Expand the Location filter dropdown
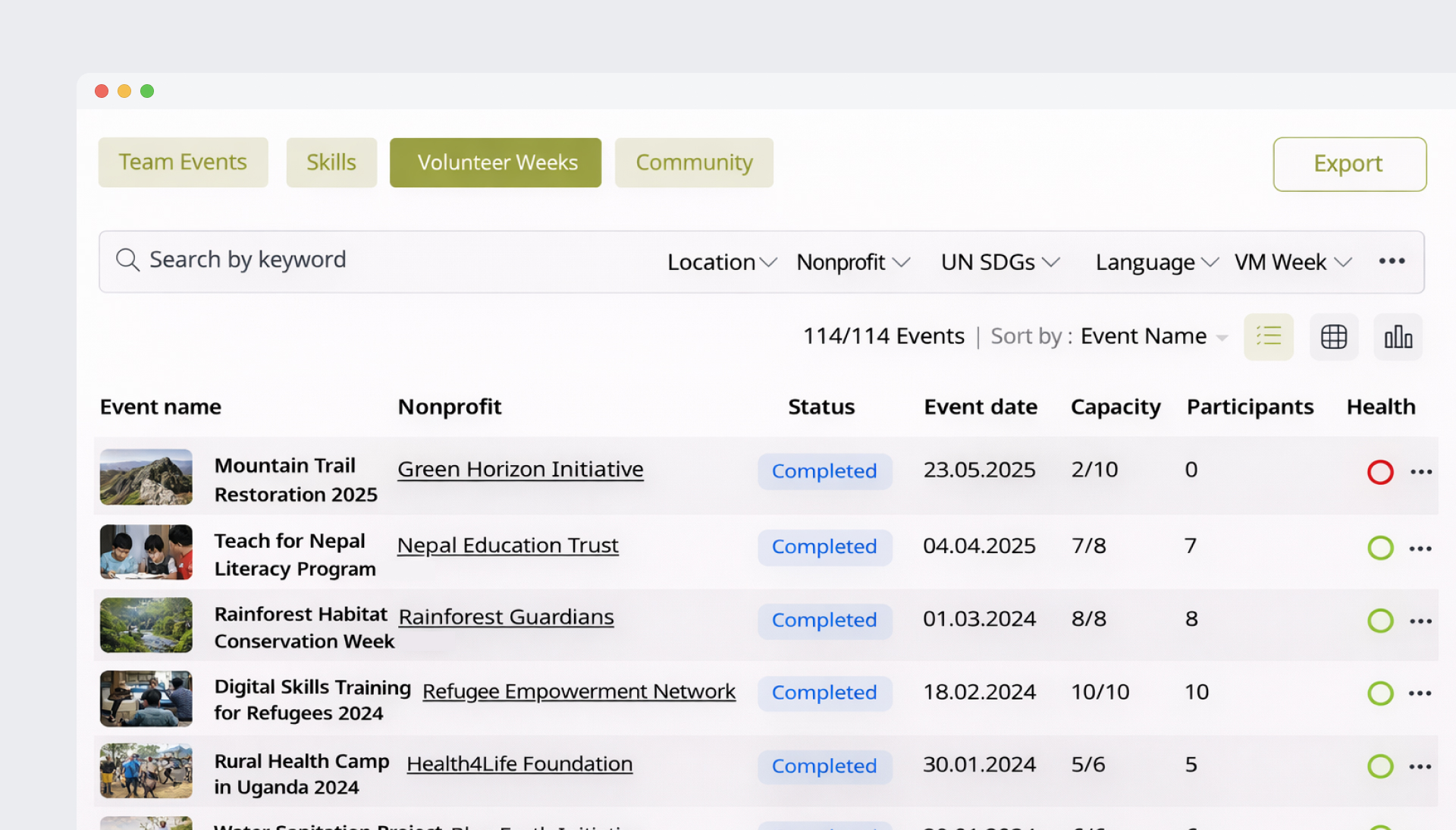The image size is (1456, 830). (x=721, y=262)
